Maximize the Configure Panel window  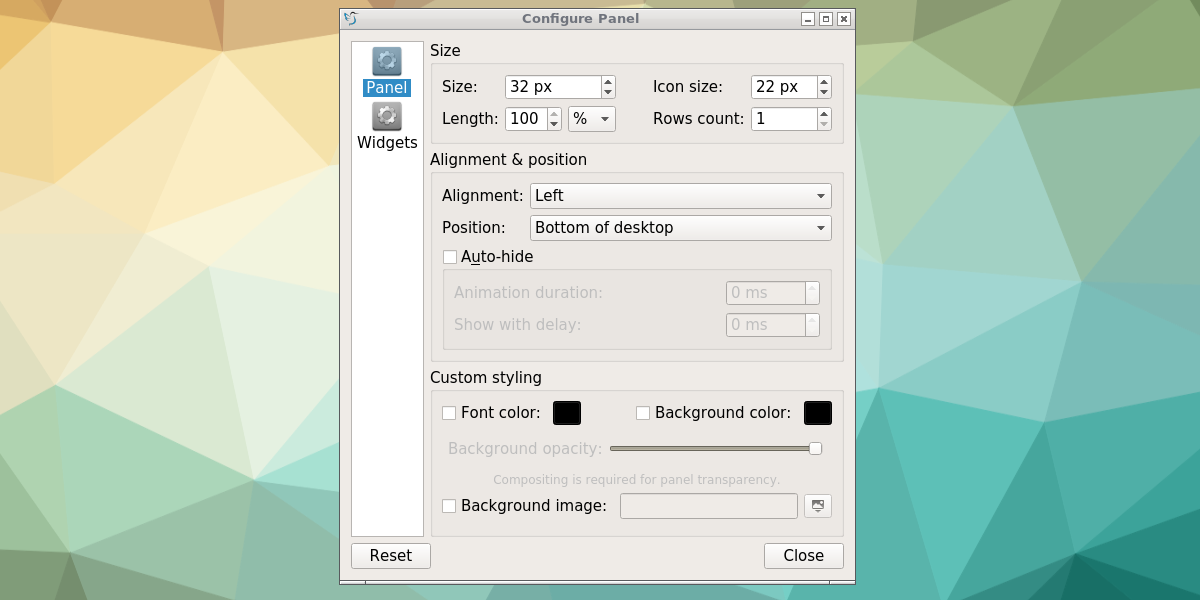point(826,18)
